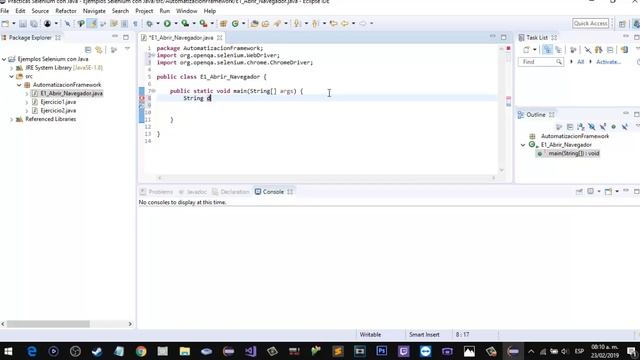The image size is (640, 360).
Task: Click the Writable status bar entry
Action: [370, 335]
